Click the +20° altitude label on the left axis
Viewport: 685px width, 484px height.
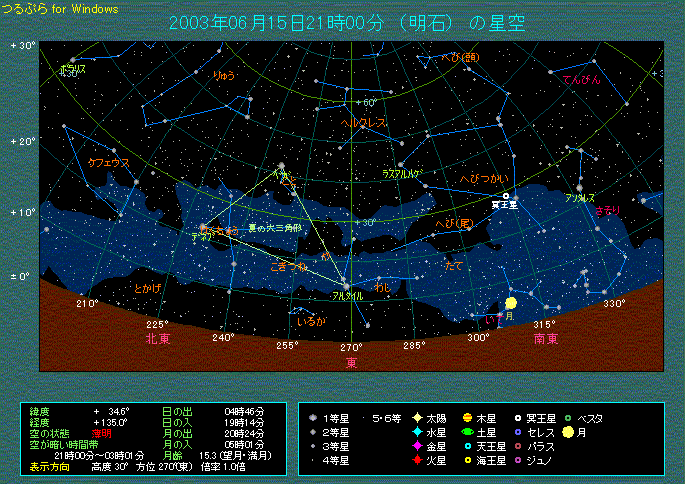23,142
